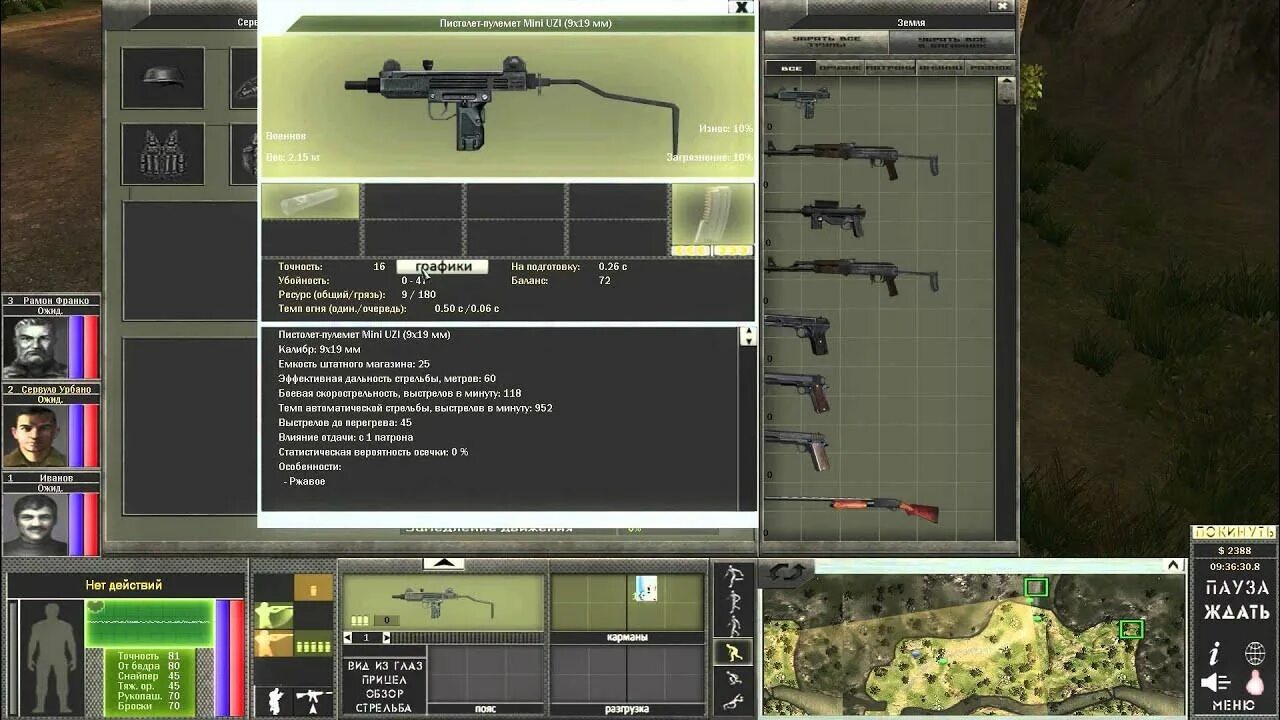Click the right green marker on minimap
Image resolution: width=1280 pixels, height=720 pixels.
pos(1131,629)
